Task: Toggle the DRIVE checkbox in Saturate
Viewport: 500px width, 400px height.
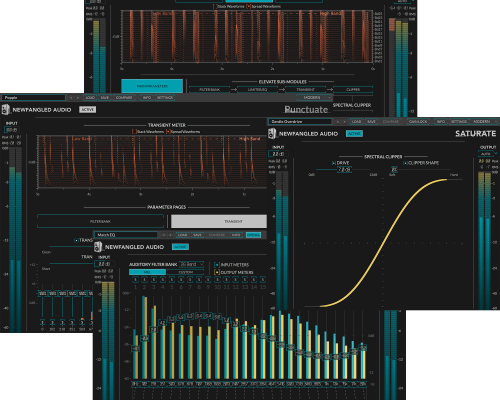Action: click(334, 163)
